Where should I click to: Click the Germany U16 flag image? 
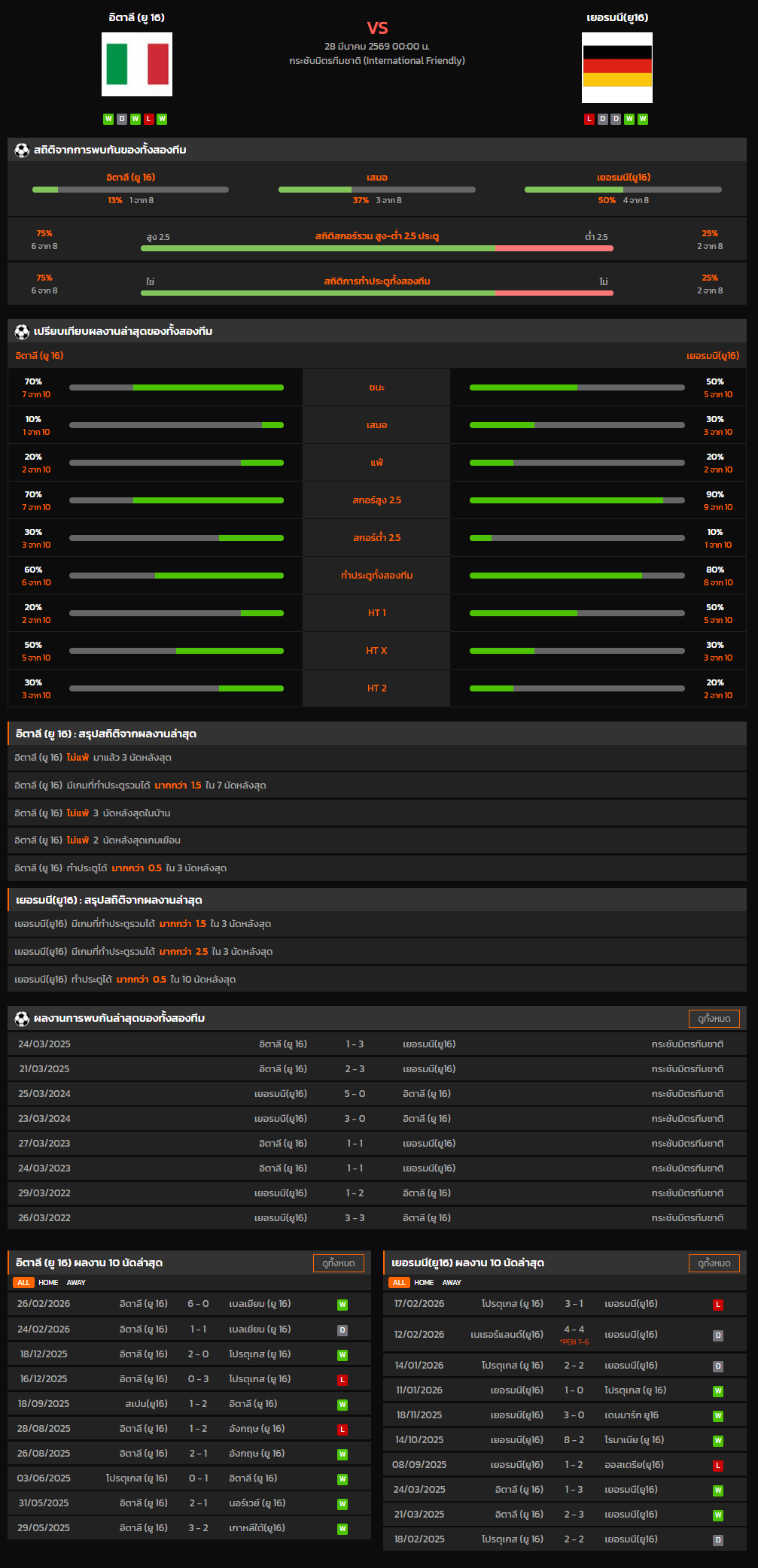click(x=616, y=68)
